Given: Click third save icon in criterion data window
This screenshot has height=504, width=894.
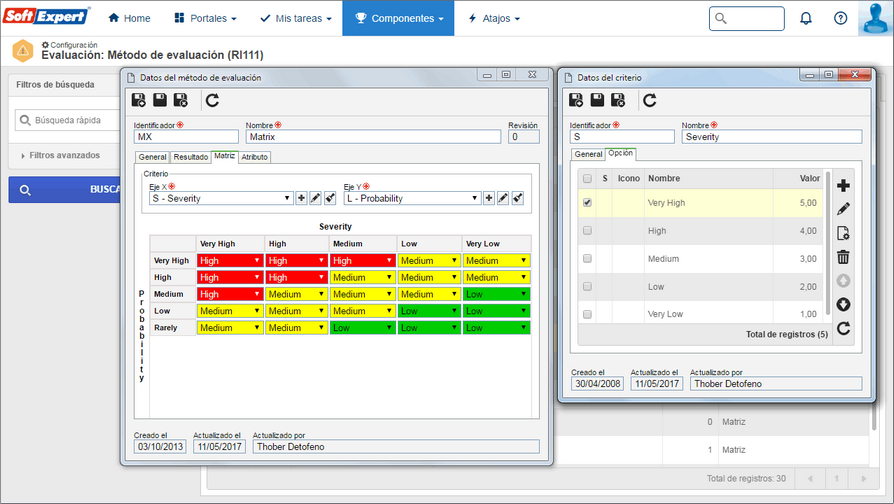Looking at the screenshot, I should coord(618,100).
